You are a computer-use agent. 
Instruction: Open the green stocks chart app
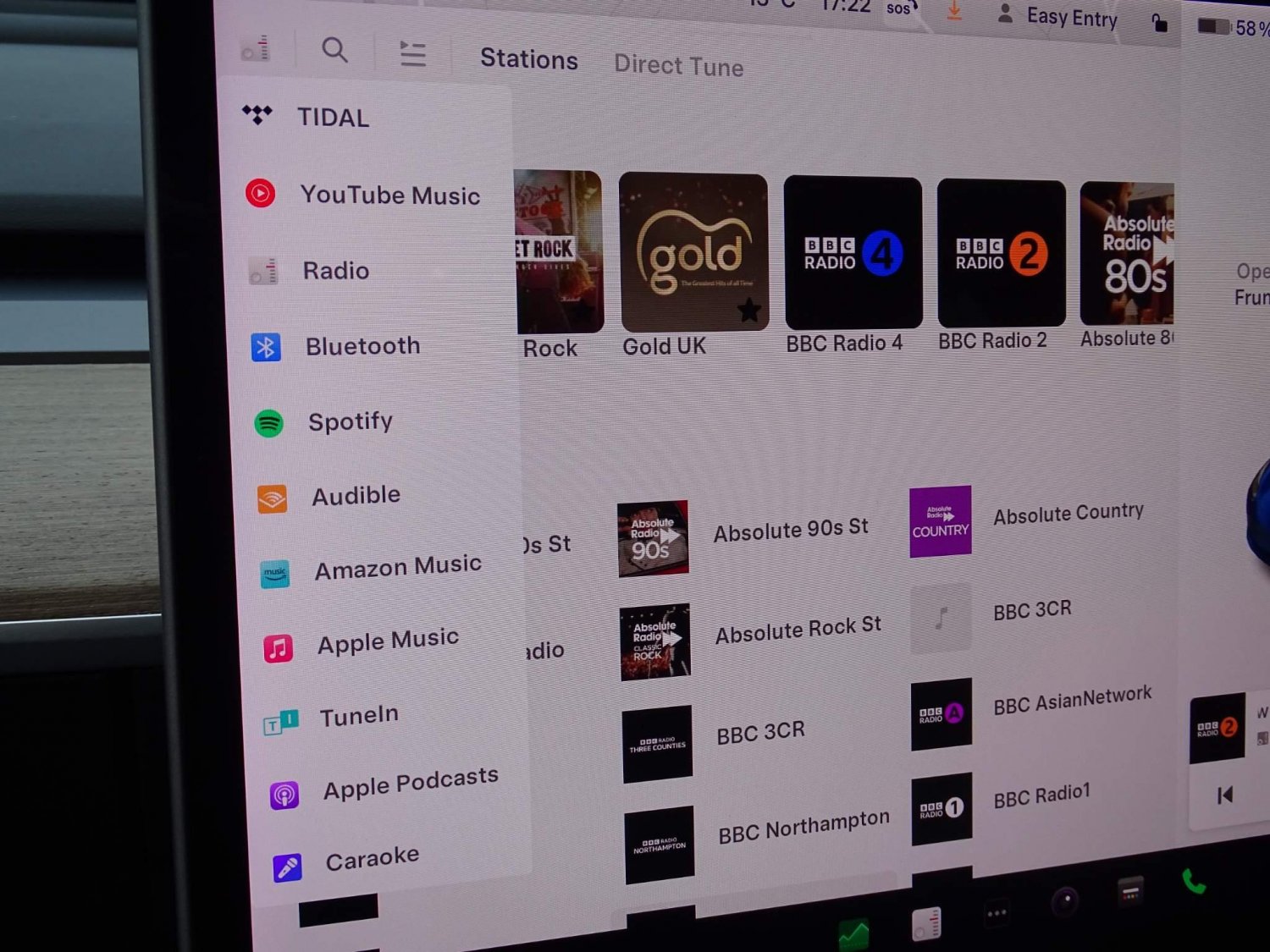pyautogui.click(x=853, y=935)
